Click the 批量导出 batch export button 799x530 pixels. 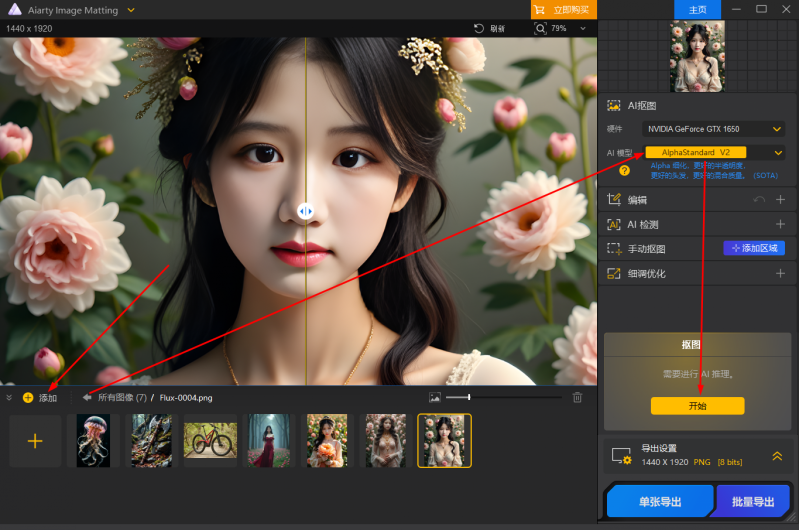click(753, 501)
